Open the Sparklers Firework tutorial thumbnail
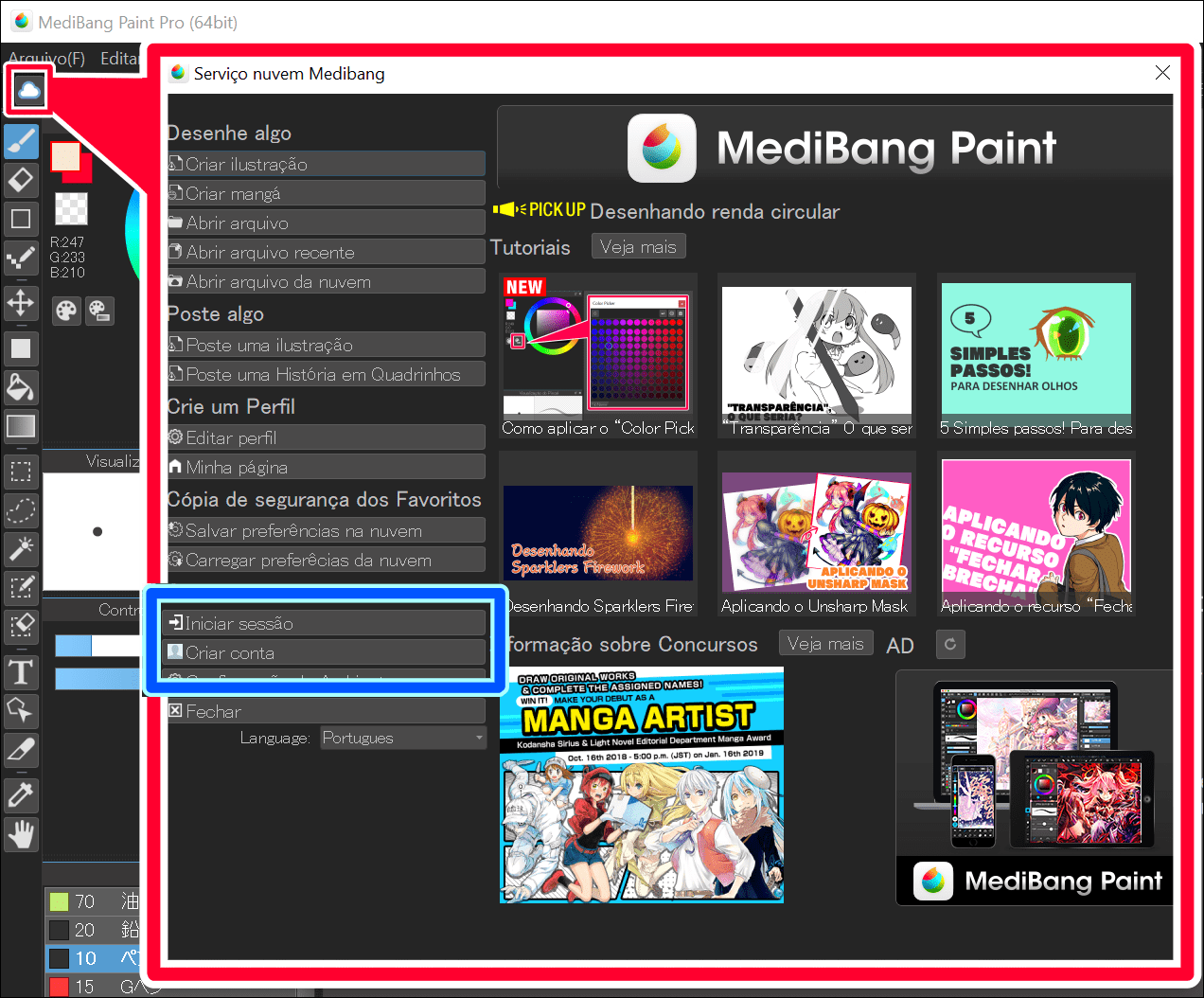The height and width of the screenshot is (998, 1204). pyautogui.click(x=598, y=533)
